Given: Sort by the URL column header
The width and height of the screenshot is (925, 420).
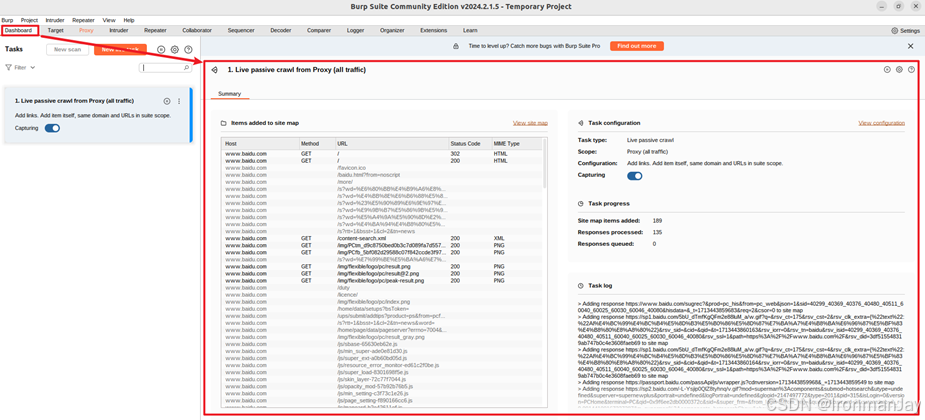Looking at the screenshot, I should click(392, 144).
